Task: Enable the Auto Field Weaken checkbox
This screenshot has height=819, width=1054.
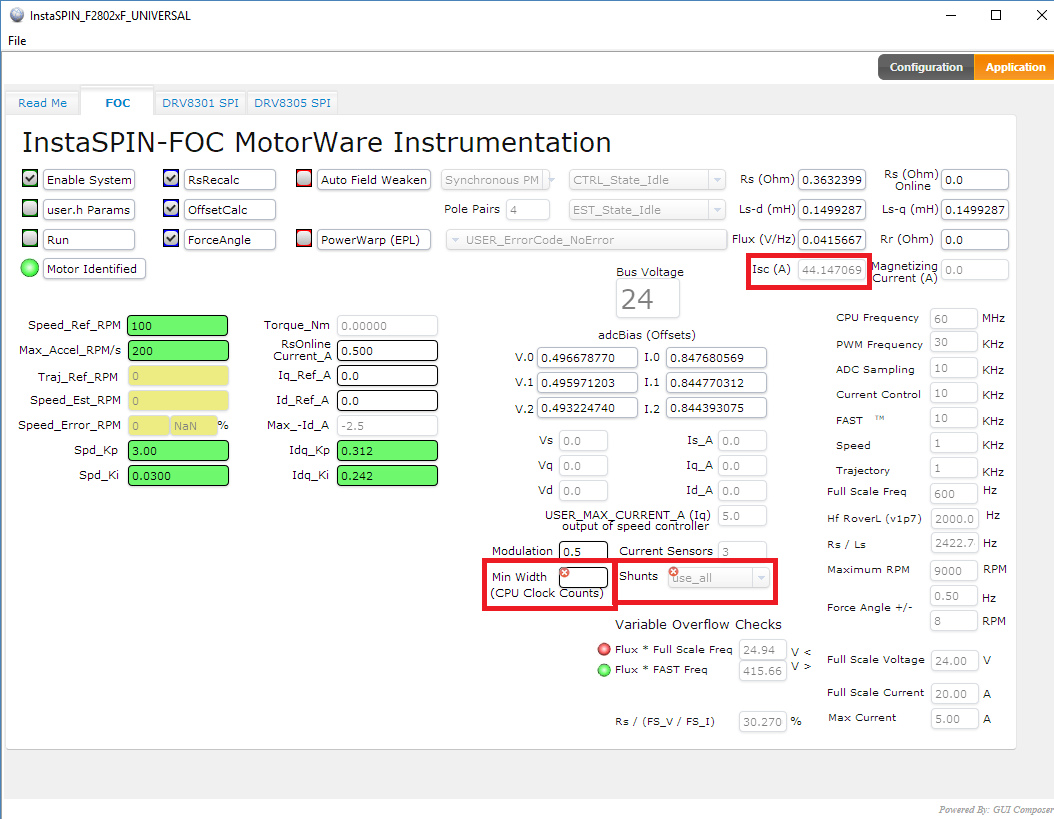Action: click(x=304, y=178)
